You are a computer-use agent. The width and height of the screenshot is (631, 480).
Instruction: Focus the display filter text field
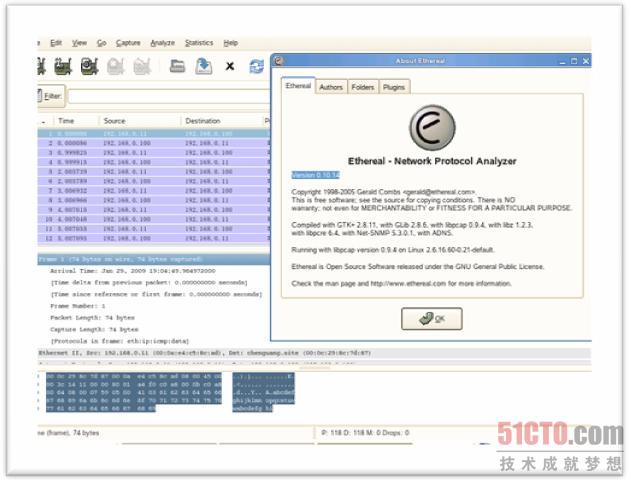point(169,97)
